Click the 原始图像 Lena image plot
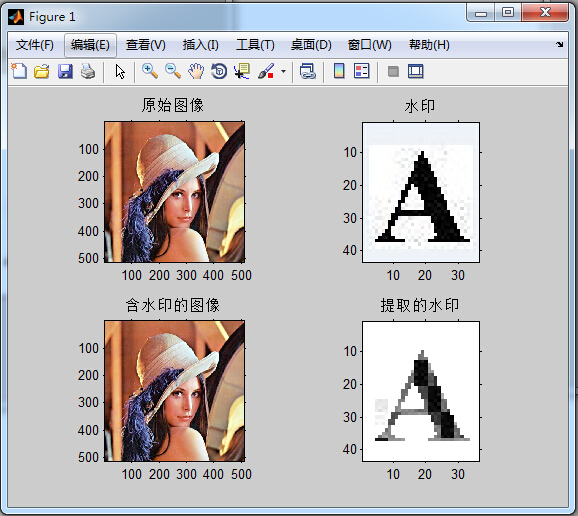Viewport: 578px width, 516px height. pos(174,192)
